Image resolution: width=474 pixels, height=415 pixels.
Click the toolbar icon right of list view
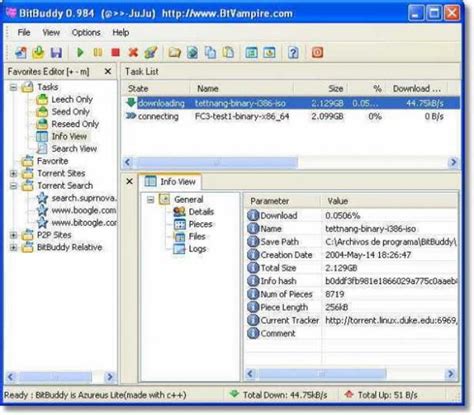coord(269,52)
